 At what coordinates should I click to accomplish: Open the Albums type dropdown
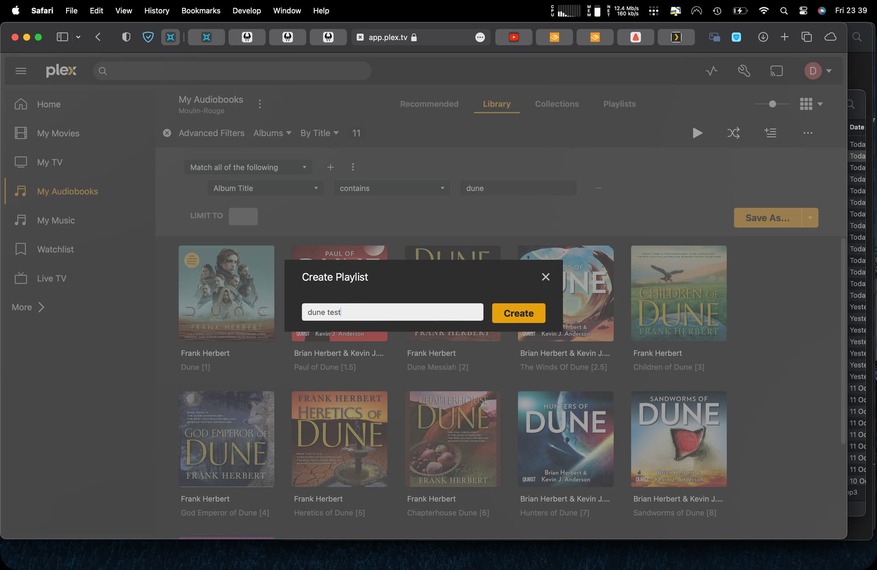[272, 133]
